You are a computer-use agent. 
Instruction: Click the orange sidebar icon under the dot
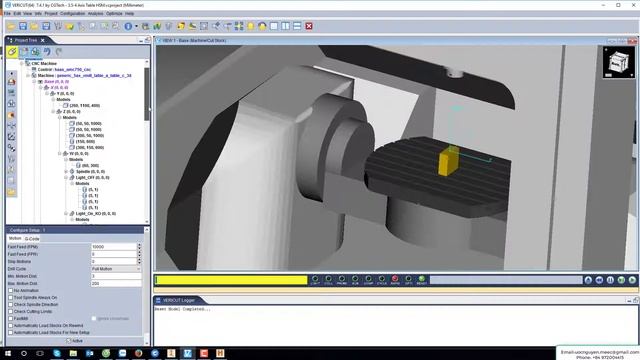tap(11, 82)
